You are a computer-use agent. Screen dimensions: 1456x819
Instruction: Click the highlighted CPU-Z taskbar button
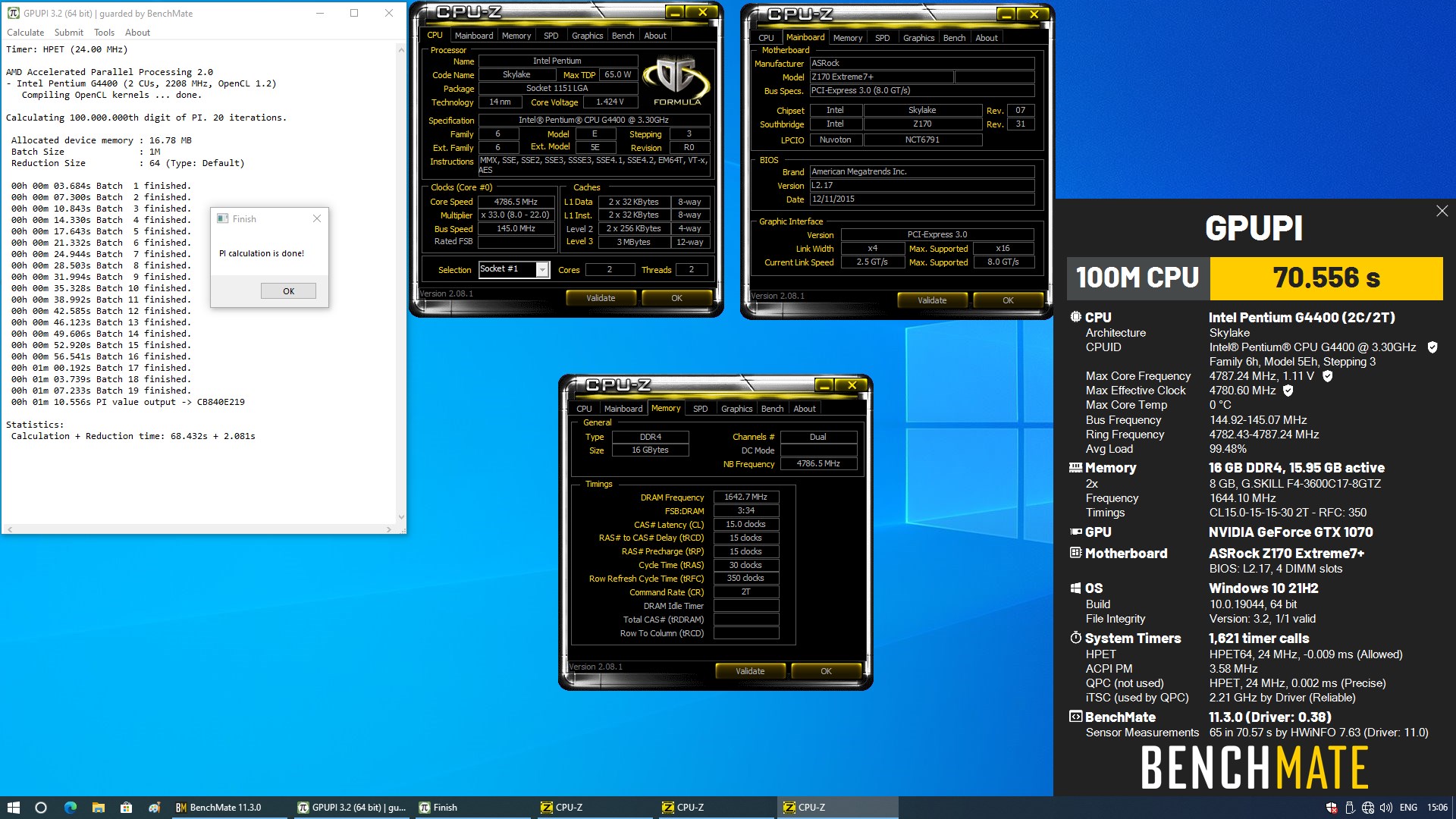pyautogui.click(x=837, y=808)
